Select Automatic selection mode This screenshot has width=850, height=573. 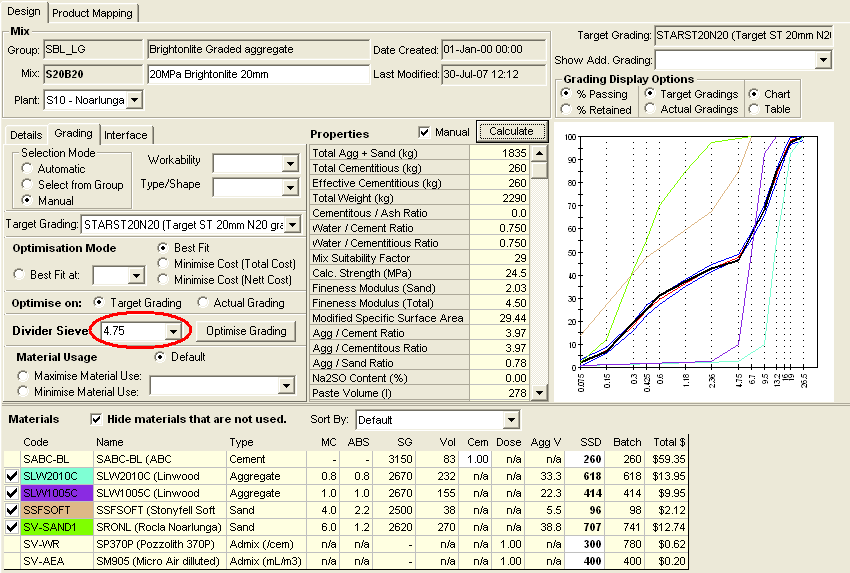(27, 169)
